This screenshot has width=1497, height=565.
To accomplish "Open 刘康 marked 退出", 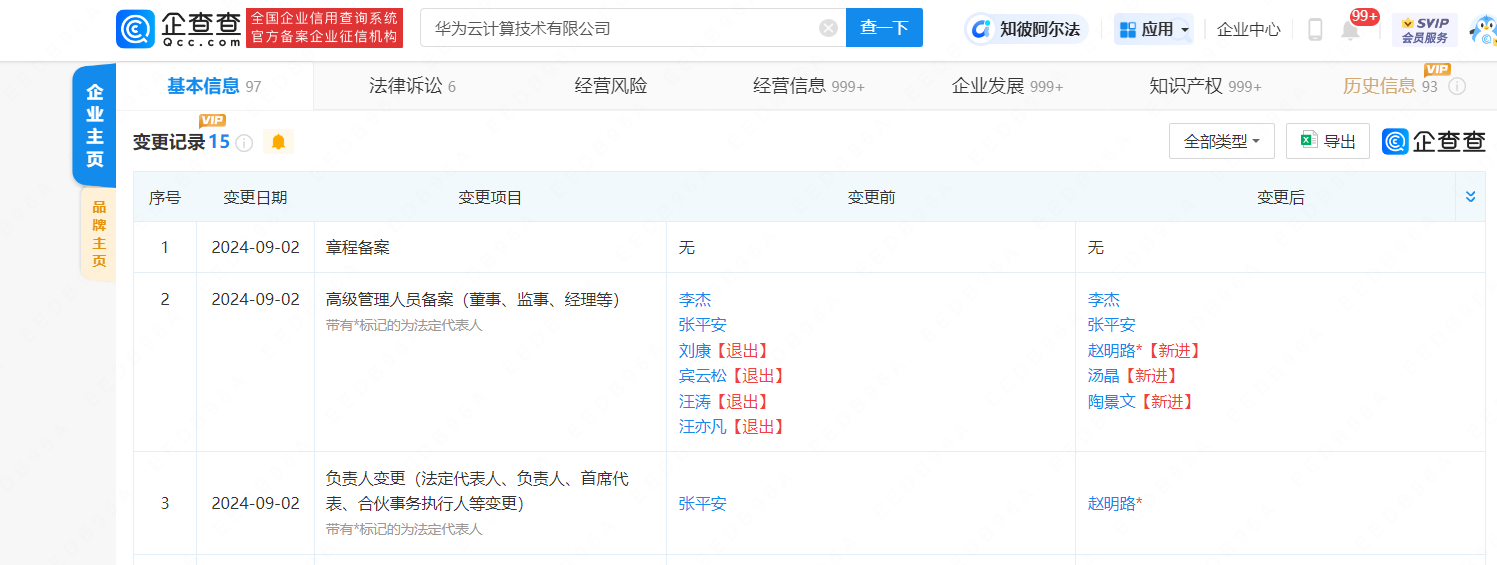I will pyautogui.click(x=694, y=351).
